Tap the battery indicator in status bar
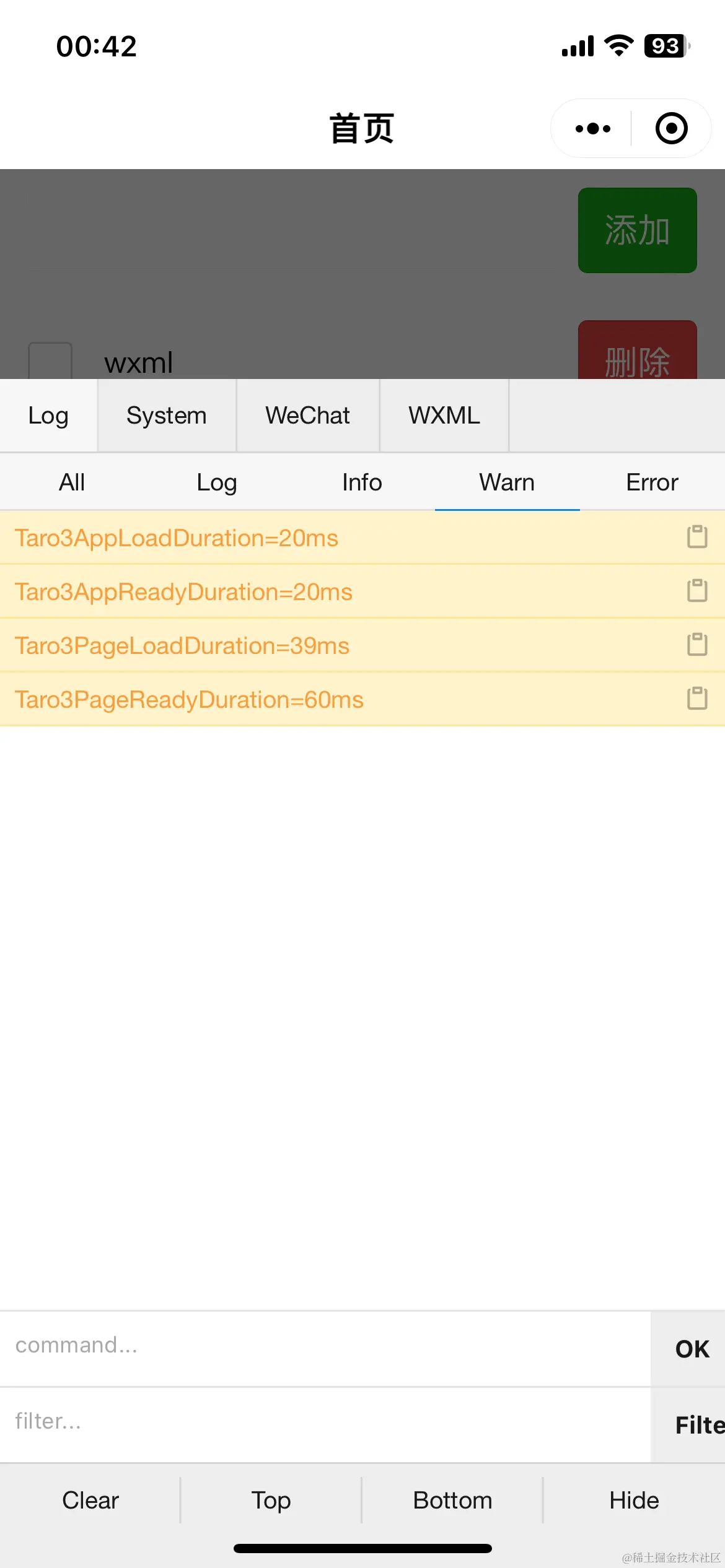This screenshot has height=1568, width=725. pyautogui.click(x=667, y=46)
